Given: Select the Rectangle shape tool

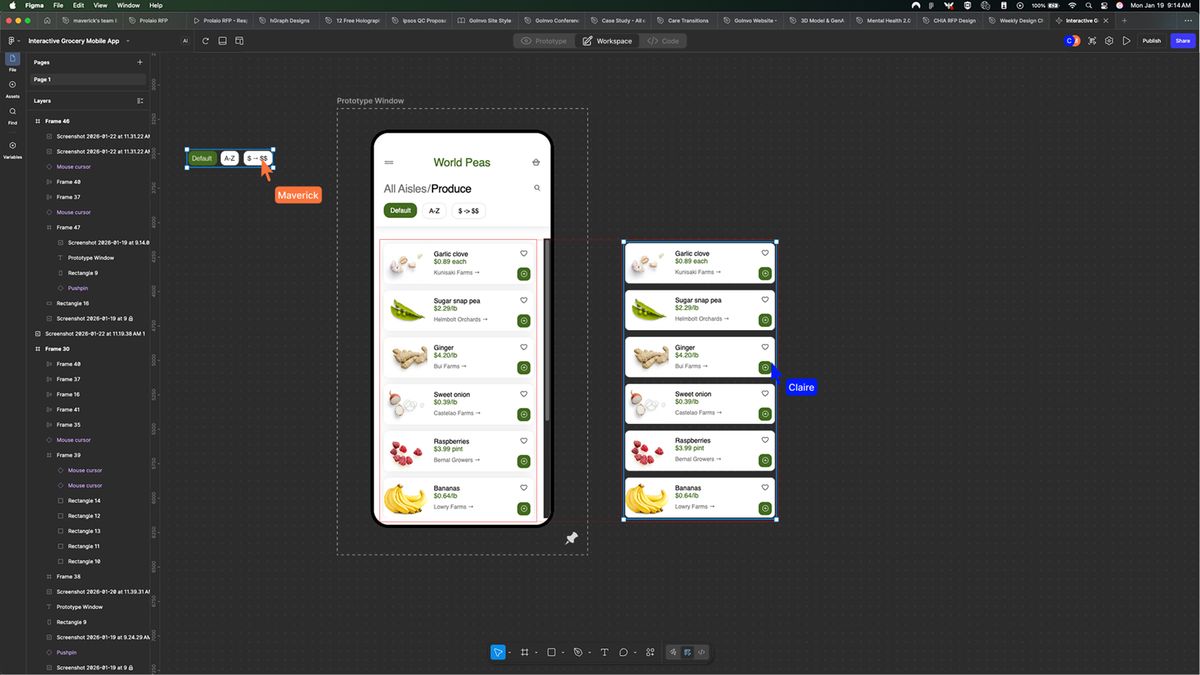Looking at the screenshot, I should click(x=551, y=652).
